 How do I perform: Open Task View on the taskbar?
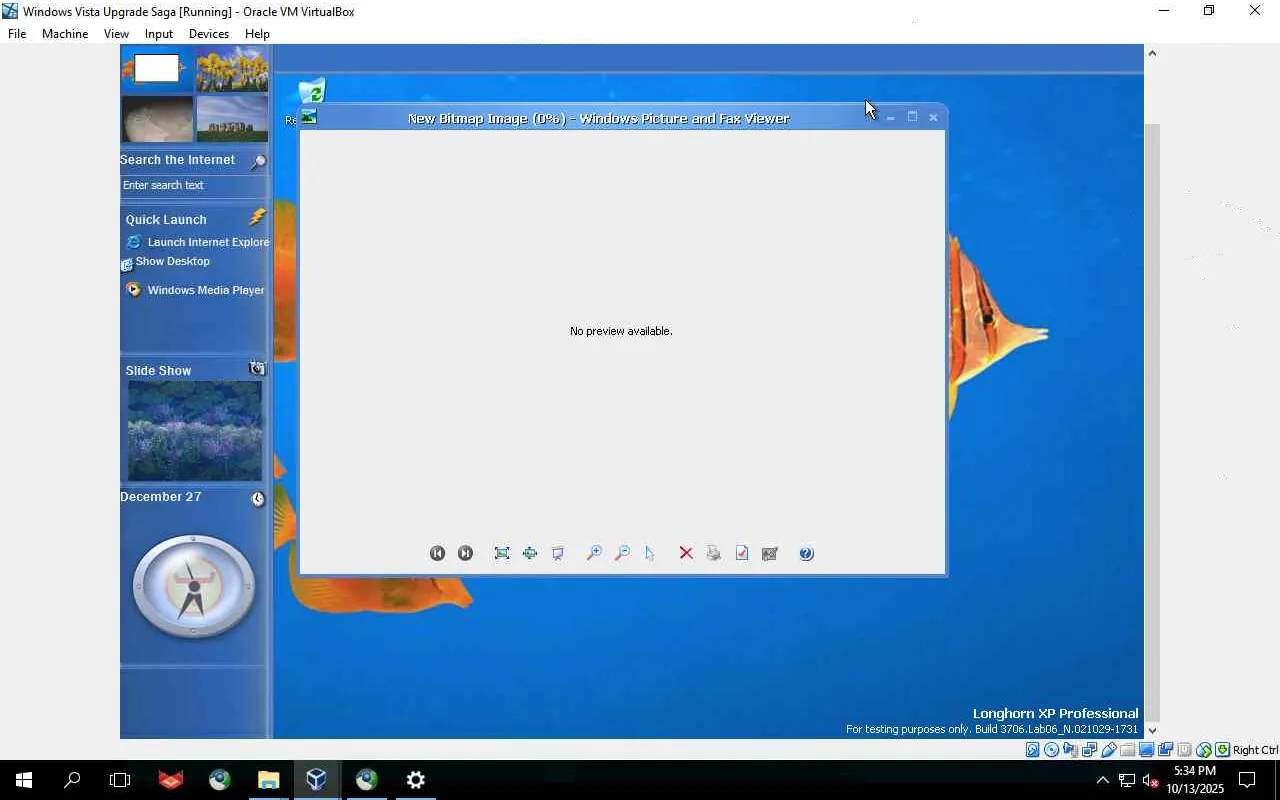[x=120, y=780]
